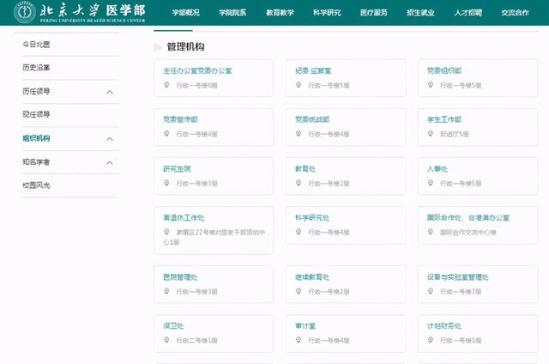The image size is (549, 364).
Task: Open the 主任办公室党委办公室 card title
Action: (197, 71)
